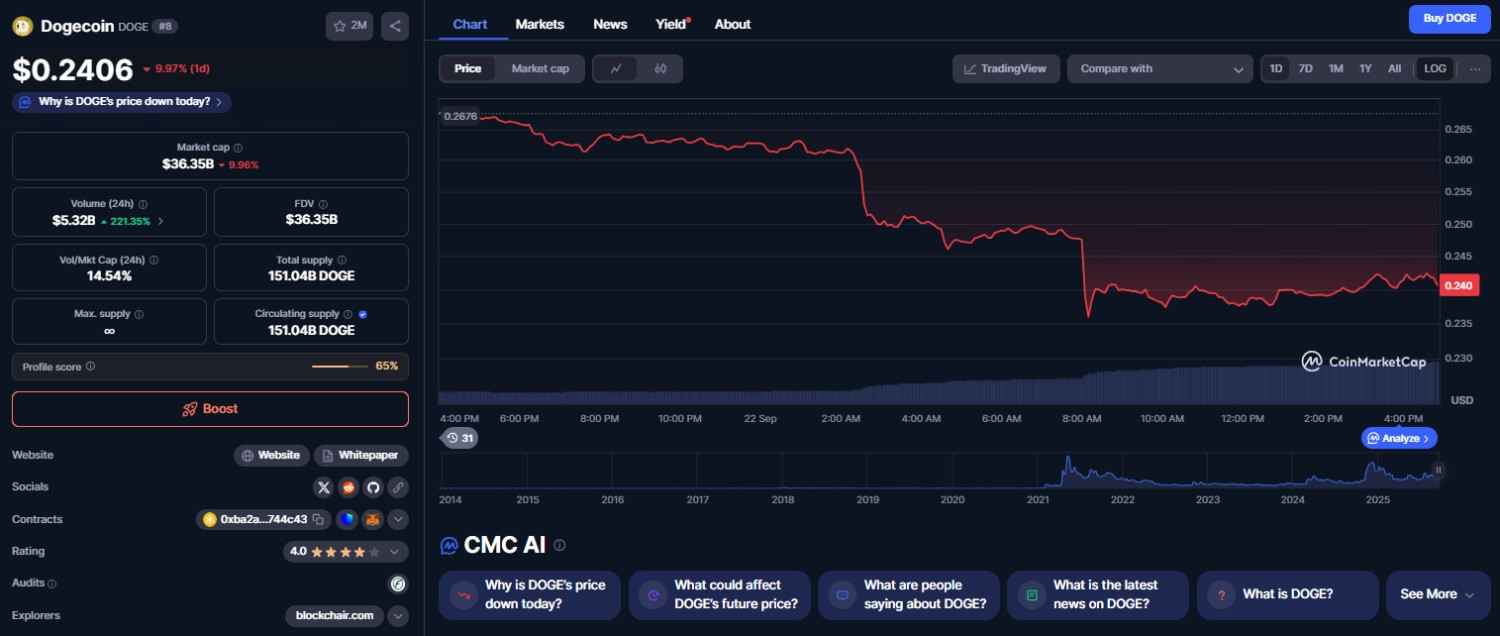This screenshot has width=1500, height=636.
Task: Open the audit provider icon in Audits
Action: [397, 583]
